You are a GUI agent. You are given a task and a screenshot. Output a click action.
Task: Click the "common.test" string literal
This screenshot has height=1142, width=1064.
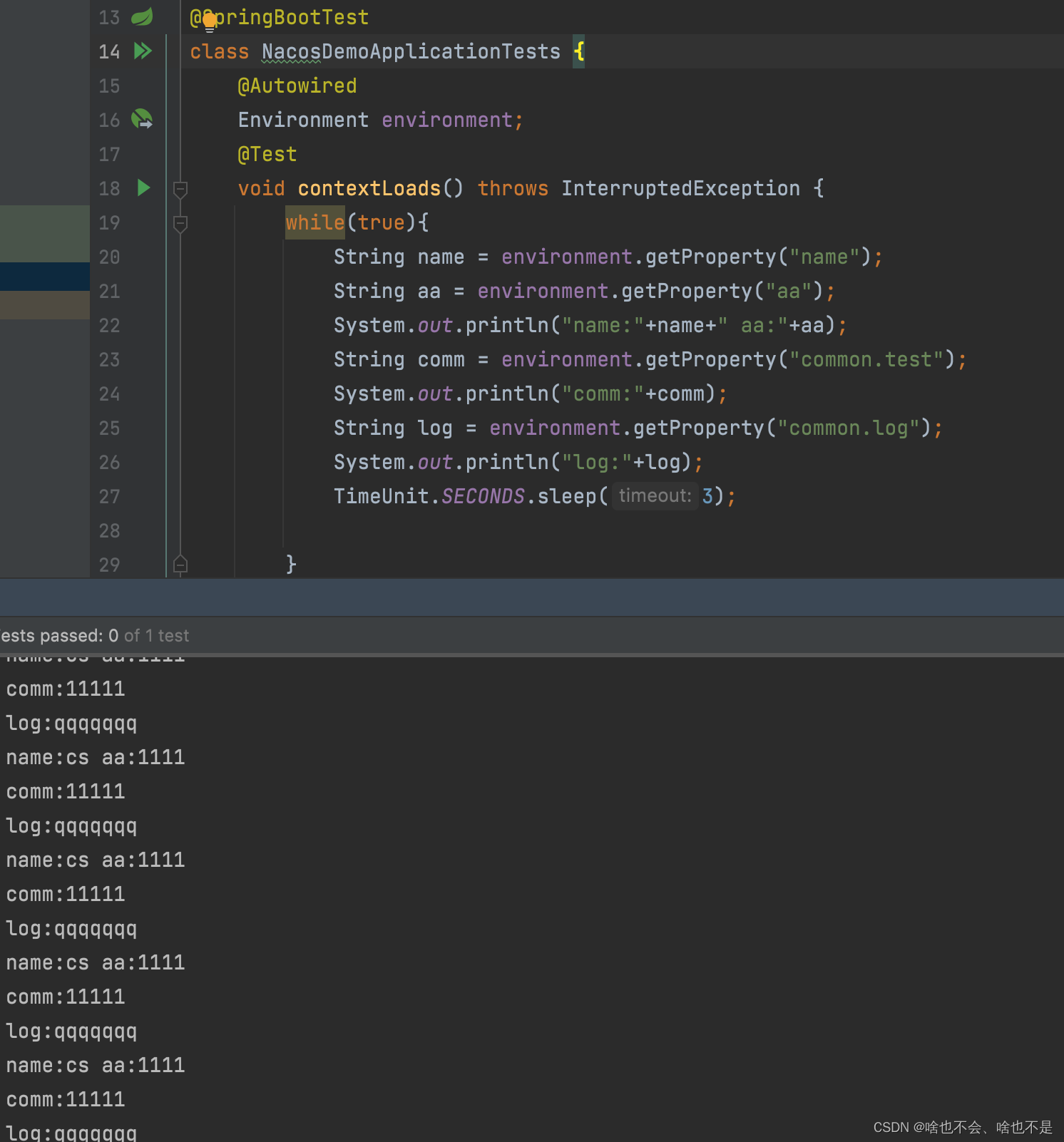[866, 359]
